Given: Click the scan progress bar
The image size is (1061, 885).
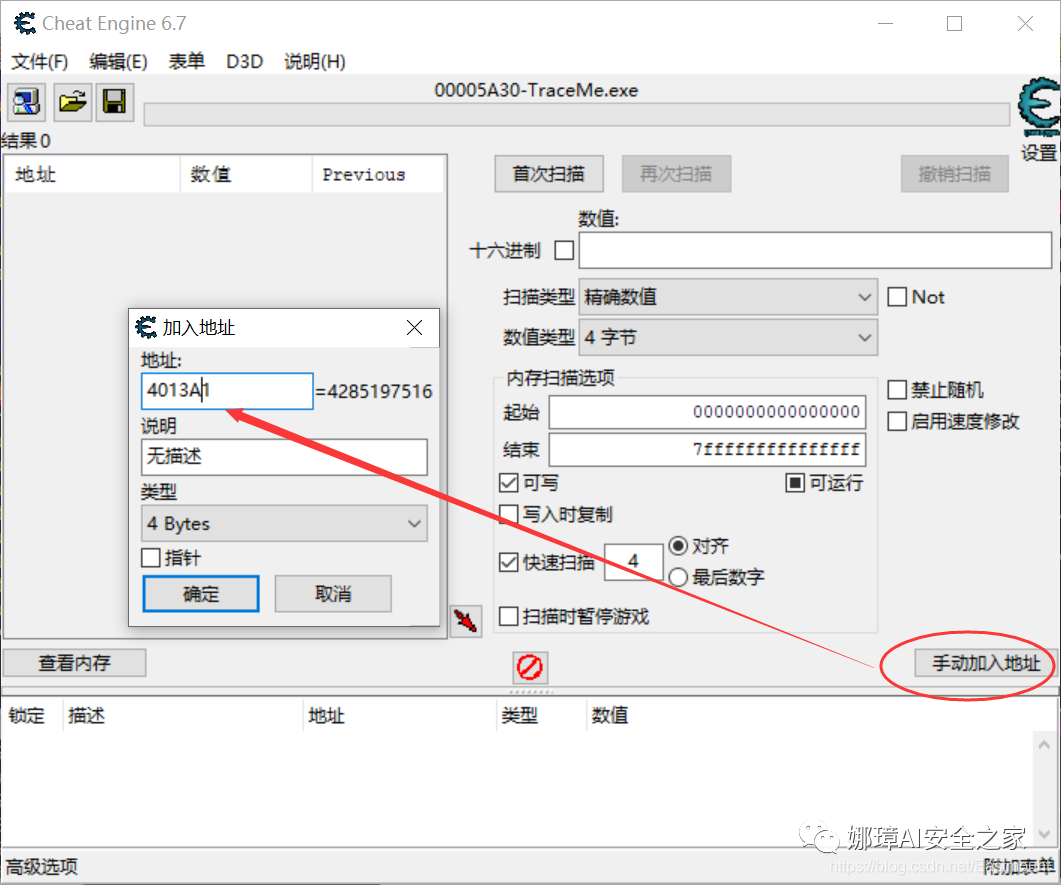Looking at the screenshot, I should (x=577, y=115).
